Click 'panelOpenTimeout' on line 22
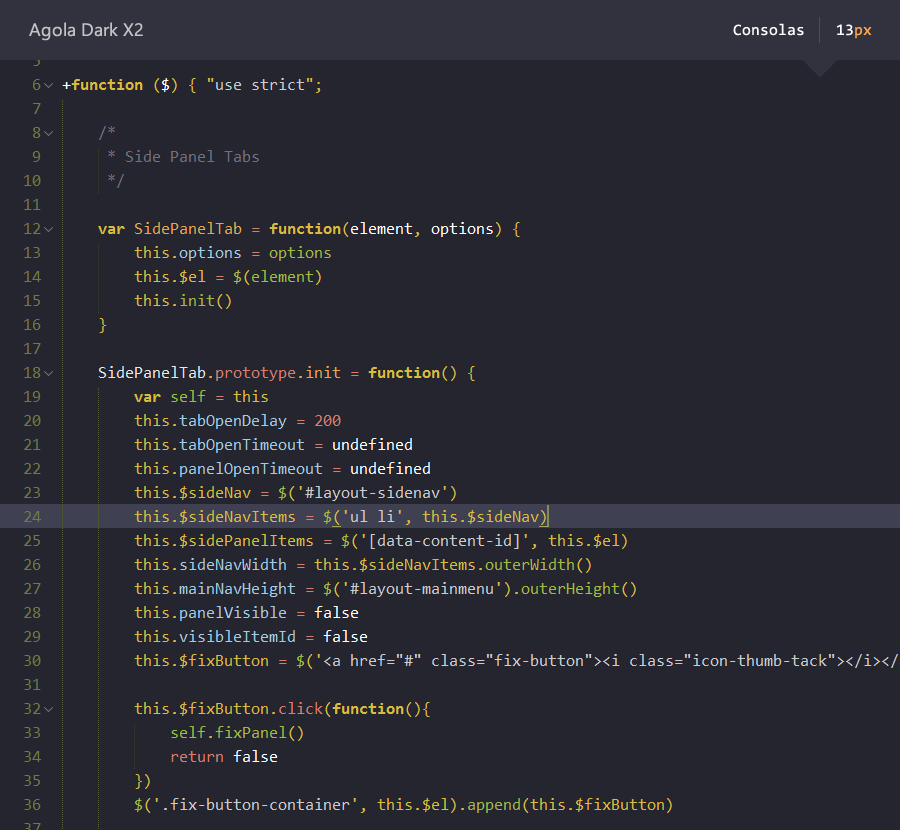 tap(250, 469)
